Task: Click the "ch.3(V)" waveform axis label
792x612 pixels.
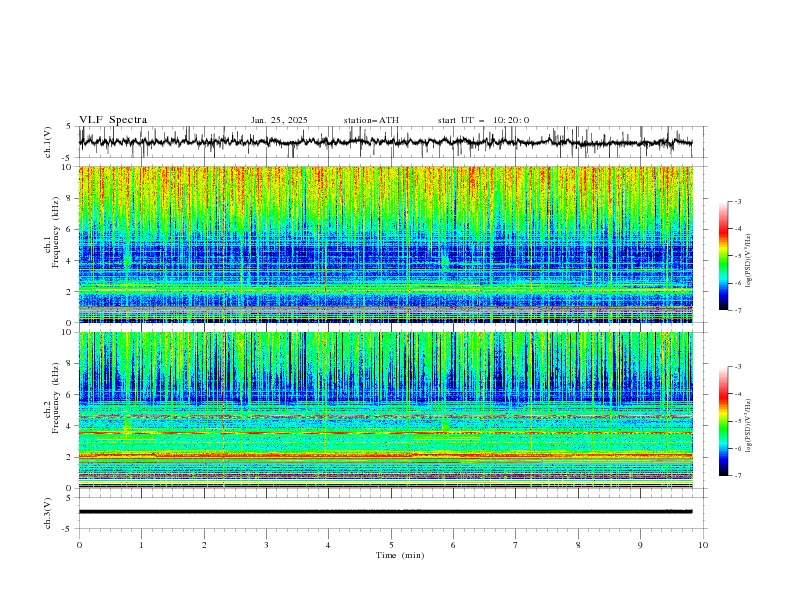Action: coord(48,513)
